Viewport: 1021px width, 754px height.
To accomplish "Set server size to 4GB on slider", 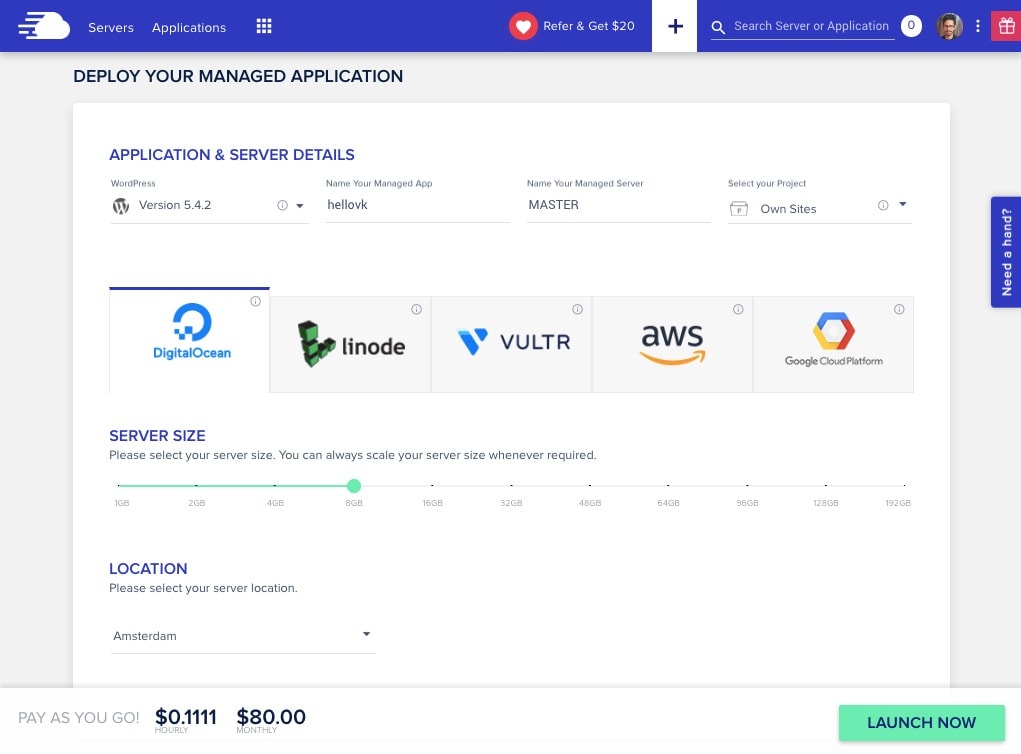I will tap(275, 486).
